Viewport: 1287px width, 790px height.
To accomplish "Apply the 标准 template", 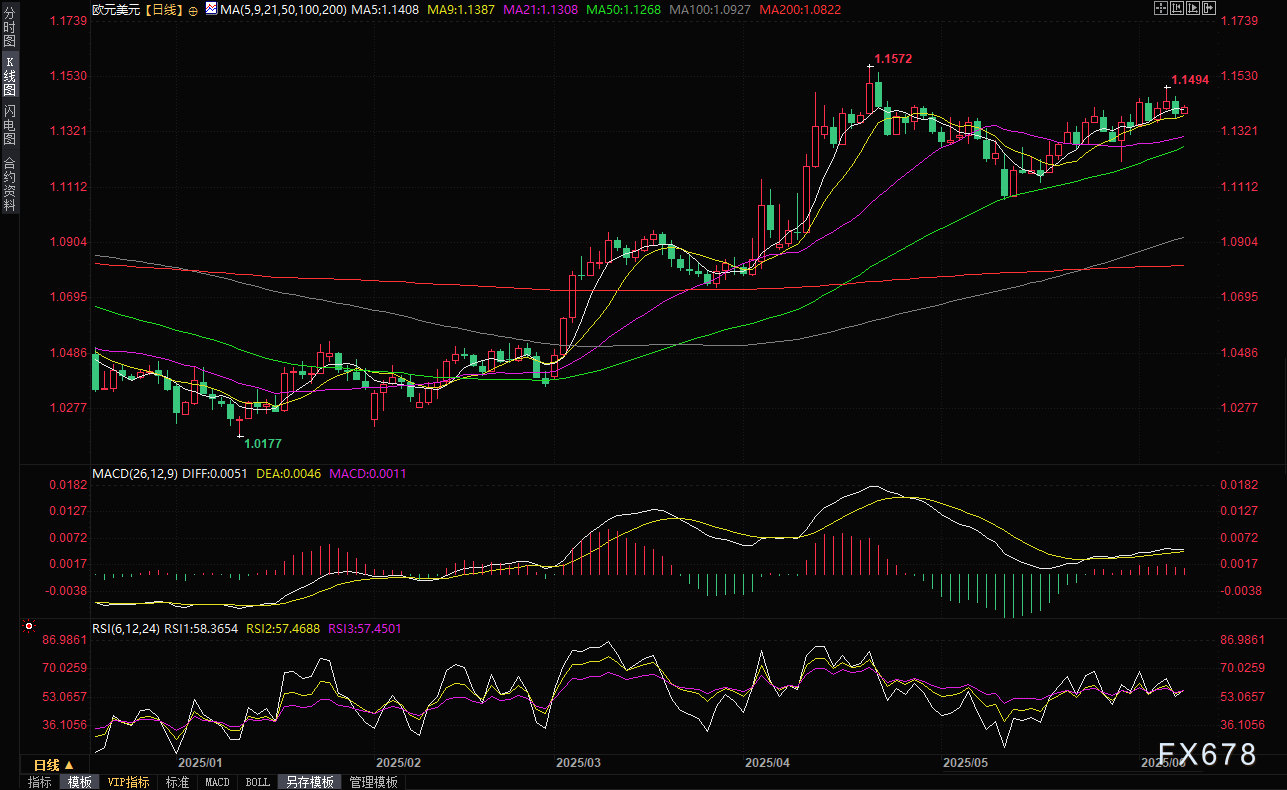I will (x=177, y=782).
